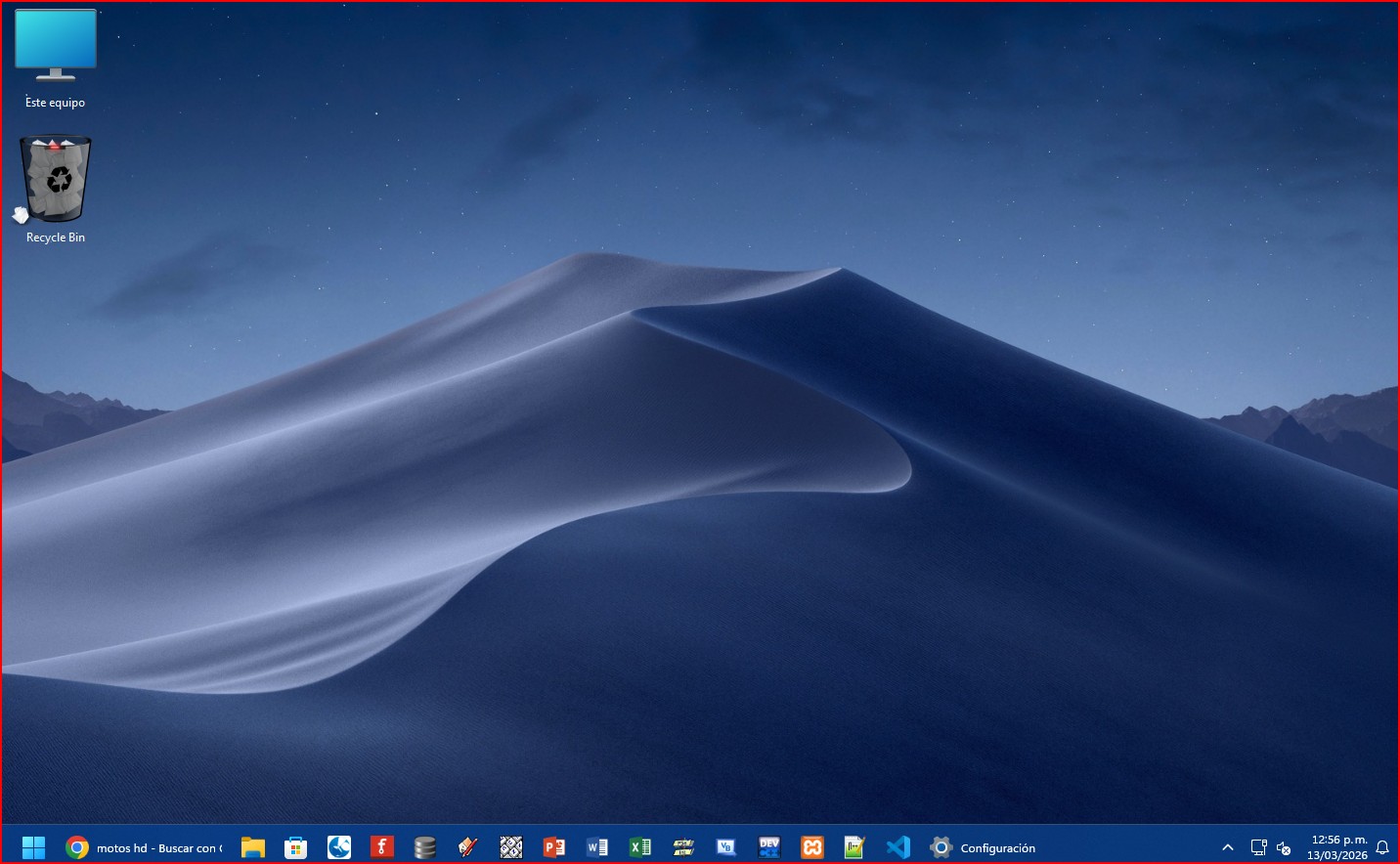
Task: Switch to the Configuración window
Action: pyautogui.click(x=984, y=847)
